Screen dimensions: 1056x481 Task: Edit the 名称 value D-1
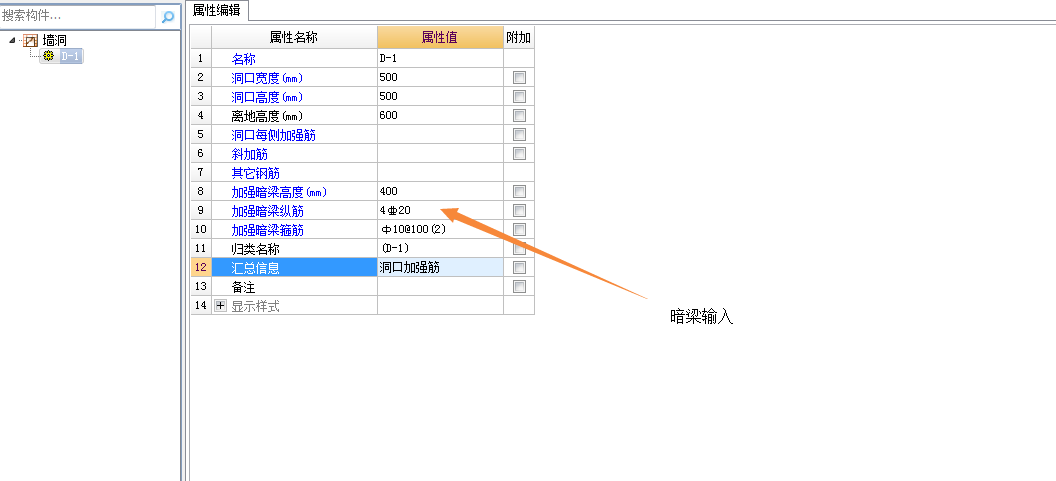coord(440,59)
